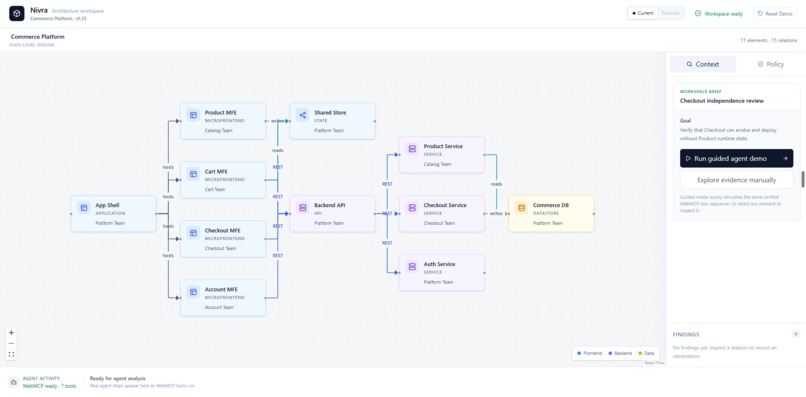Viewport: 806px width, 397px height.
Task: Select the Checkout Service node title
Action: (445, 205)
